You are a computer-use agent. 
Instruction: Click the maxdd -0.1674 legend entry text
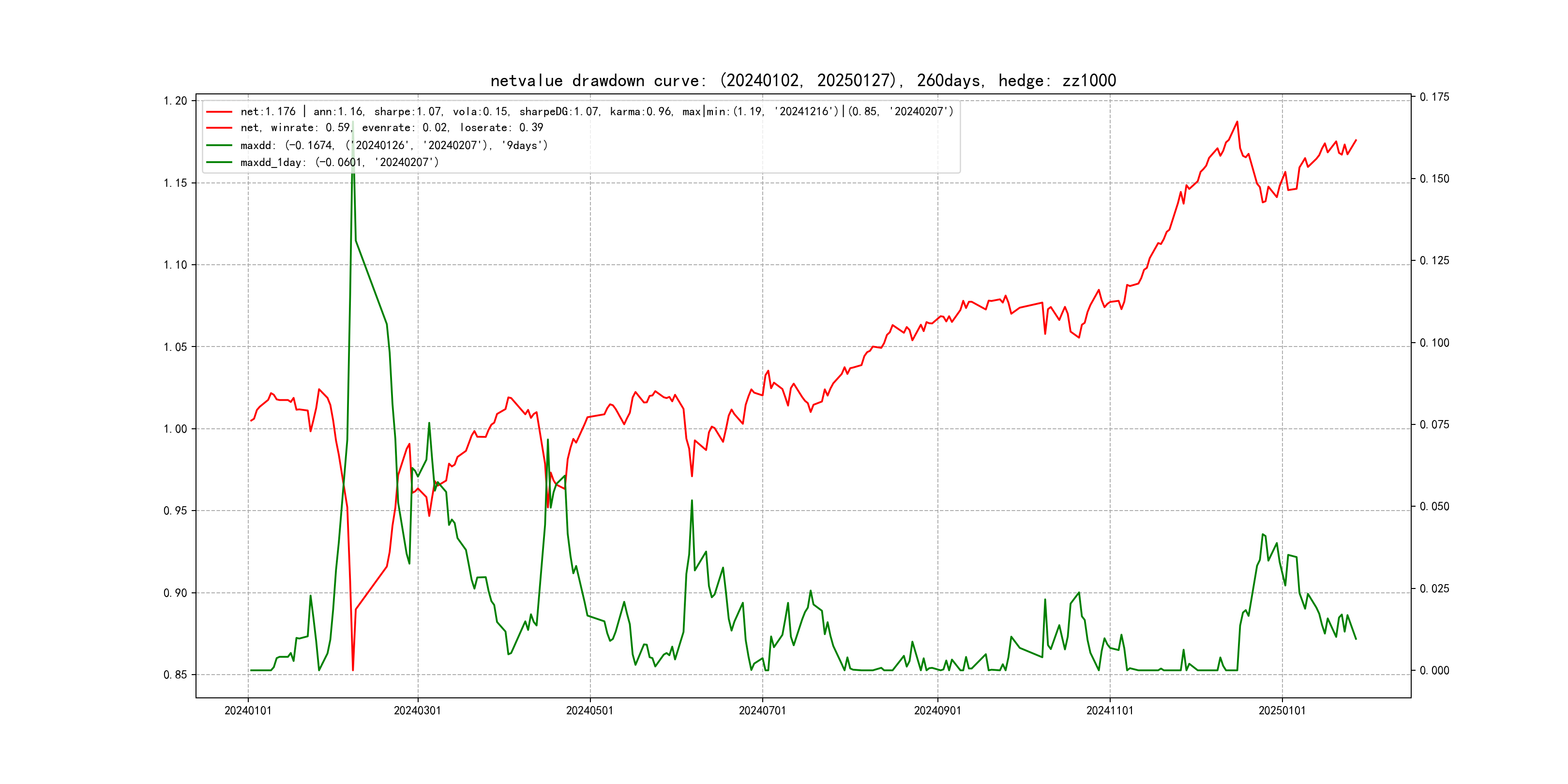394,146
